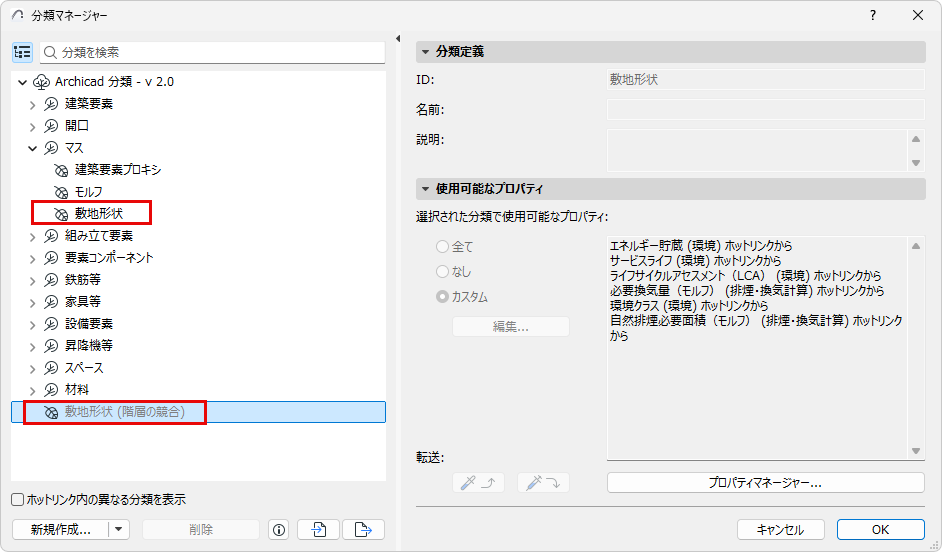Click the ID field showing 敷地形状
The height and width of the screenshot is (552, 942).
click(766, 80)
